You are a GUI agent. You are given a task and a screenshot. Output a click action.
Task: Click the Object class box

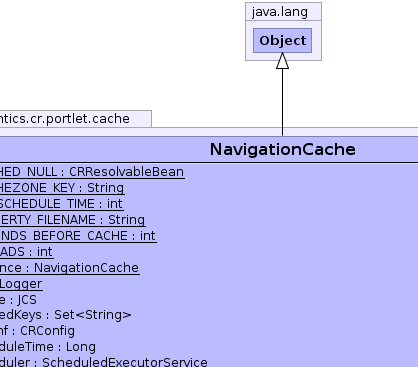pyautogui.click(x=282, y=40)
